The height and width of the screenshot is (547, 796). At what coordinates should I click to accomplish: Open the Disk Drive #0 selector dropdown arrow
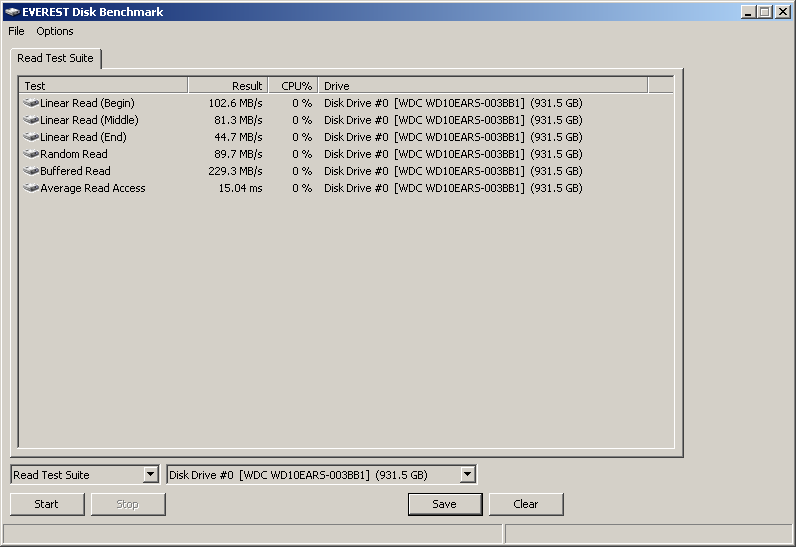click(x=468, y=475)
